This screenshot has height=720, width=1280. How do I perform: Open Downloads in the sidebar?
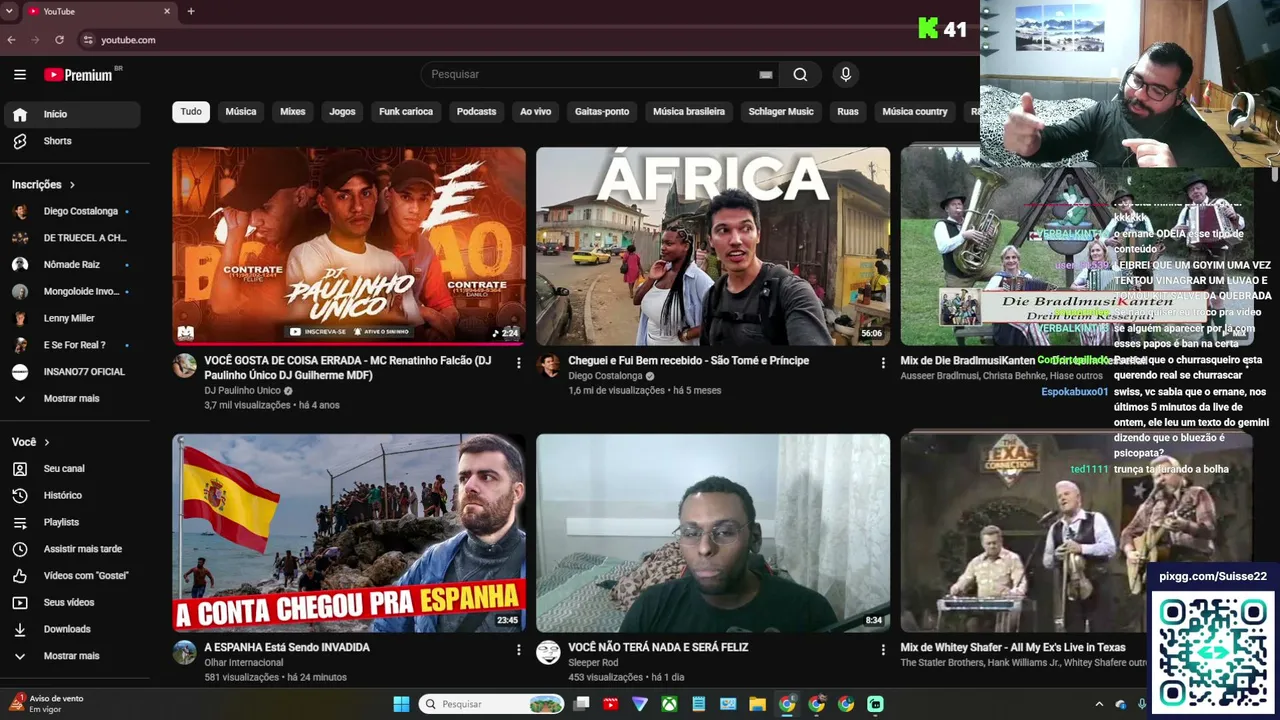pyautogui.click(x=72, y=629)
